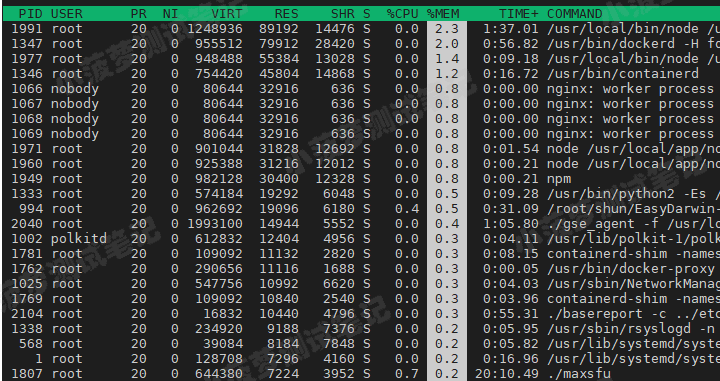Screen dimensions: 720x381
Task: Click the COMMAND column header
Action: coord(574,14)
